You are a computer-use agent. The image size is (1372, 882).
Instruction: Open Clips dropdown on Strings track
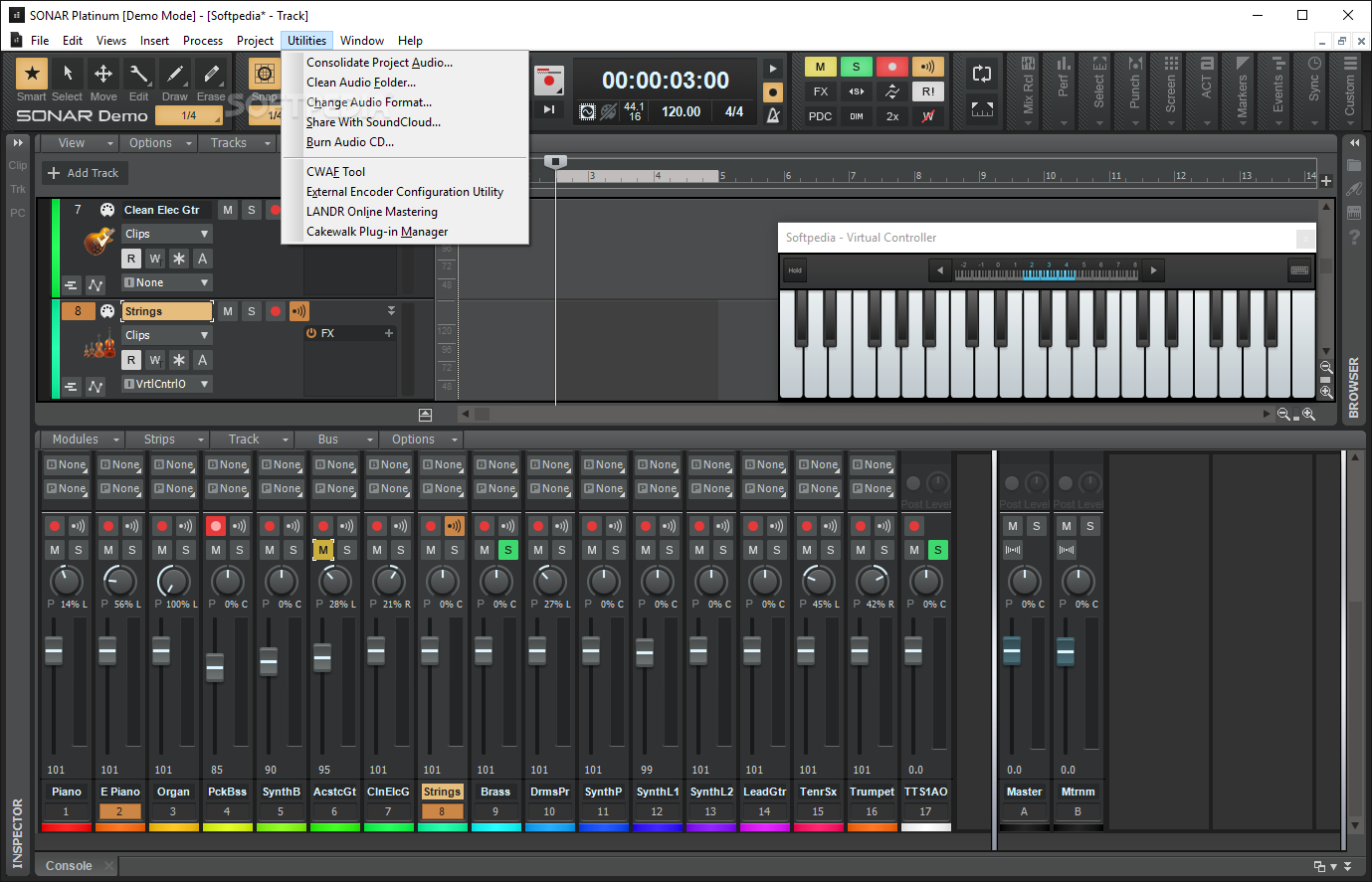point(167,335)
